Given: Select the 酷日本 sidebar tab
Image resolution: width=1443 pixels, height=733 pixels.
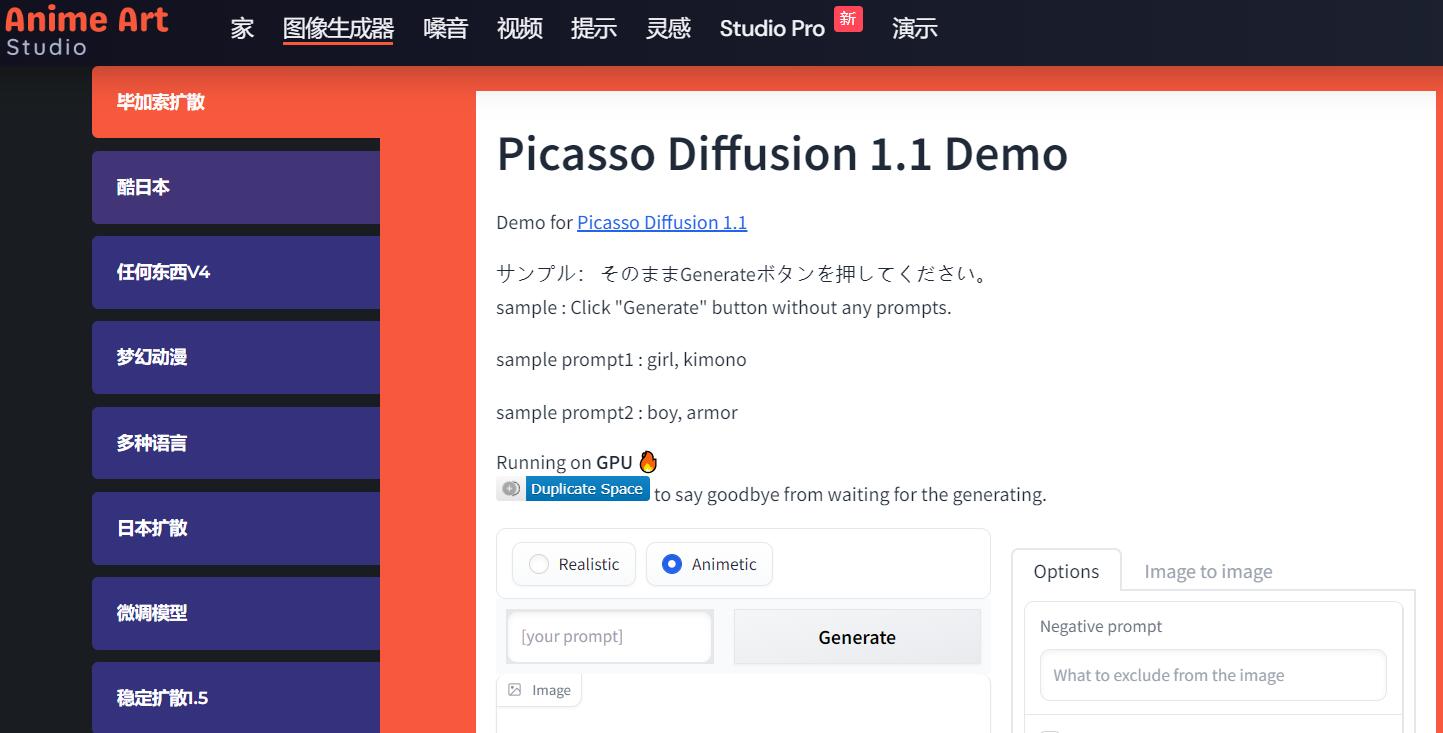Looking at the screenshot, I should [x=236, y=187].
